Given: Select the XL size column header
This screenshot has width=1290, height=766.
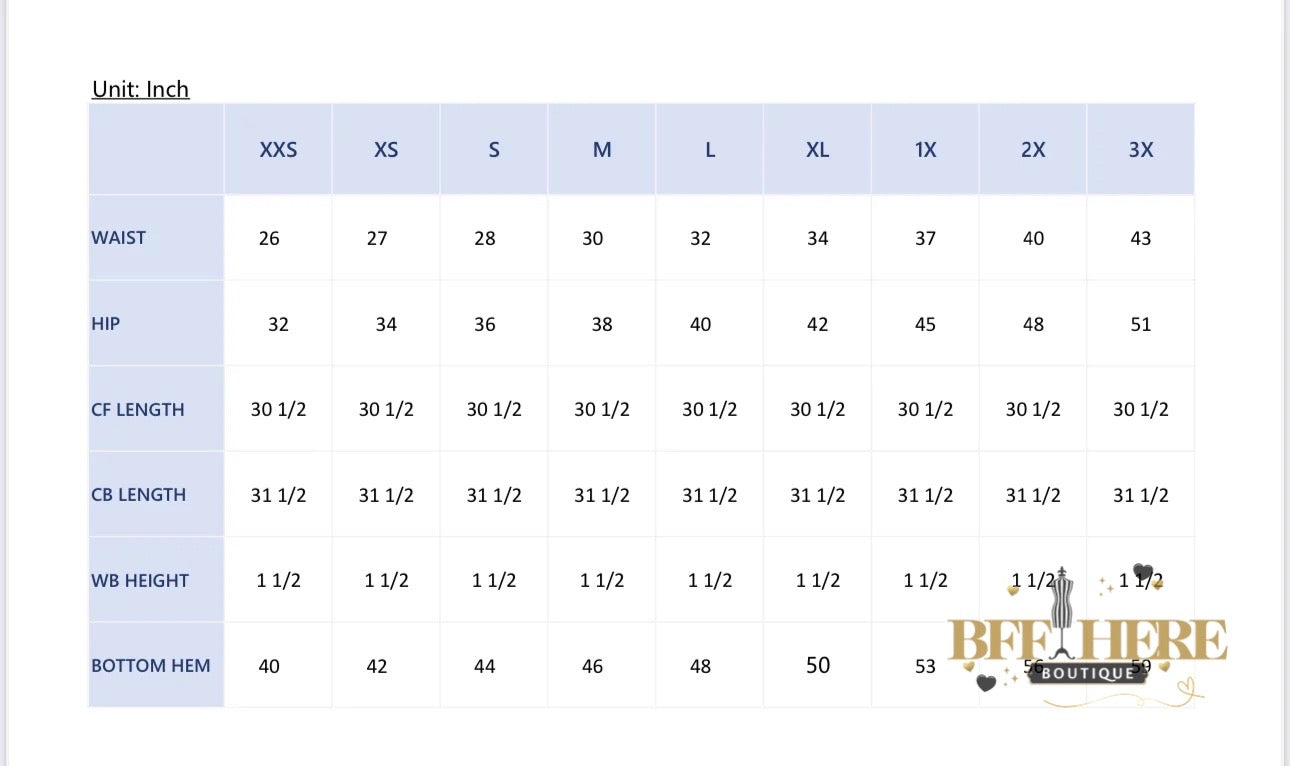Looking at the screenshot, I should (x=817, y=150).
